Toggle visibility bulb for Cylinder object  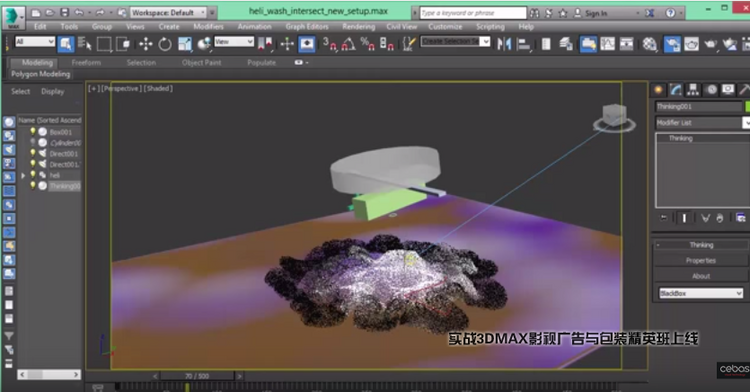point(33,142)
